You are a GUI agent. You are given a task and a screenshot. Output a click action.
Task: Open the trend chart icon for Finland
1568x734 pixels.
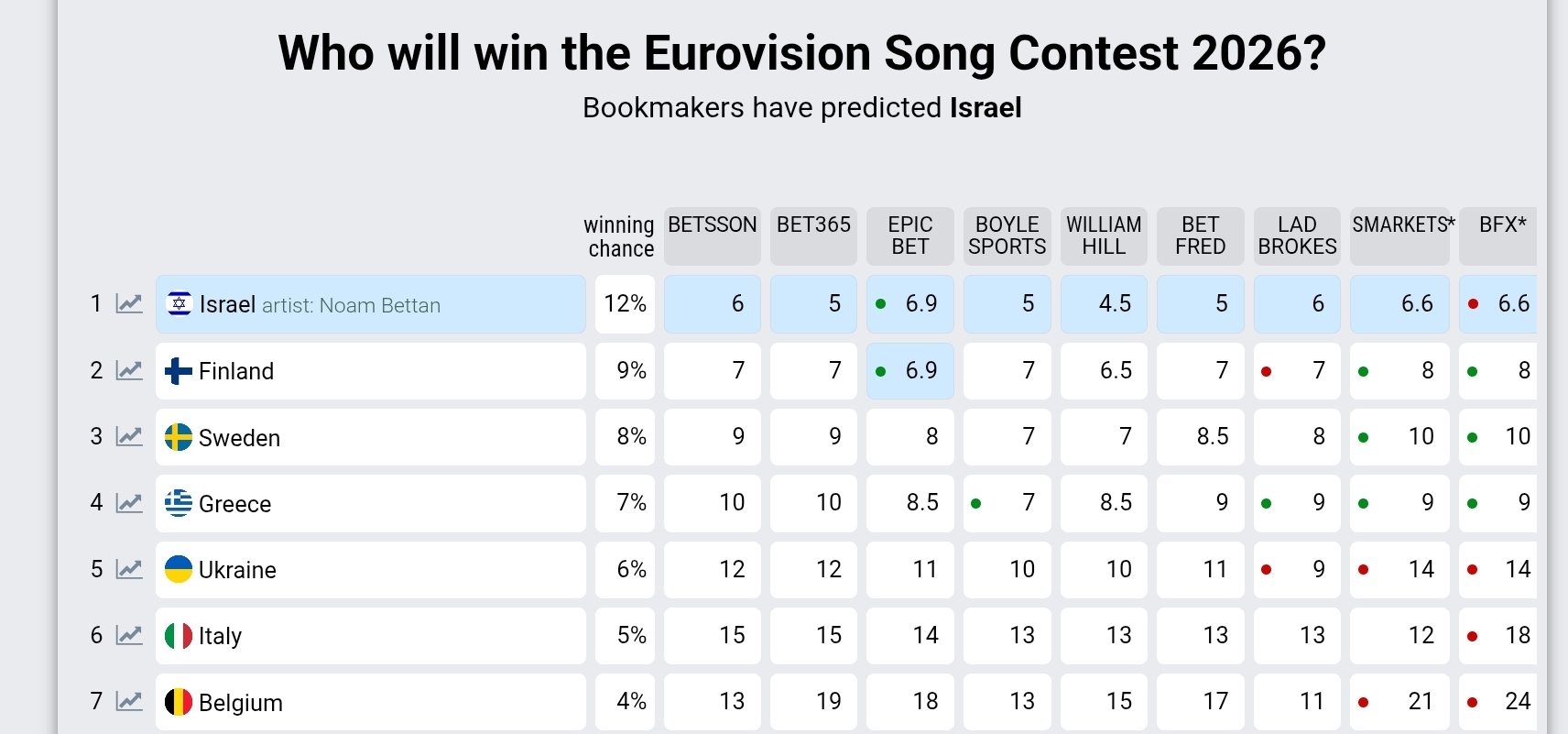(129, 371)
